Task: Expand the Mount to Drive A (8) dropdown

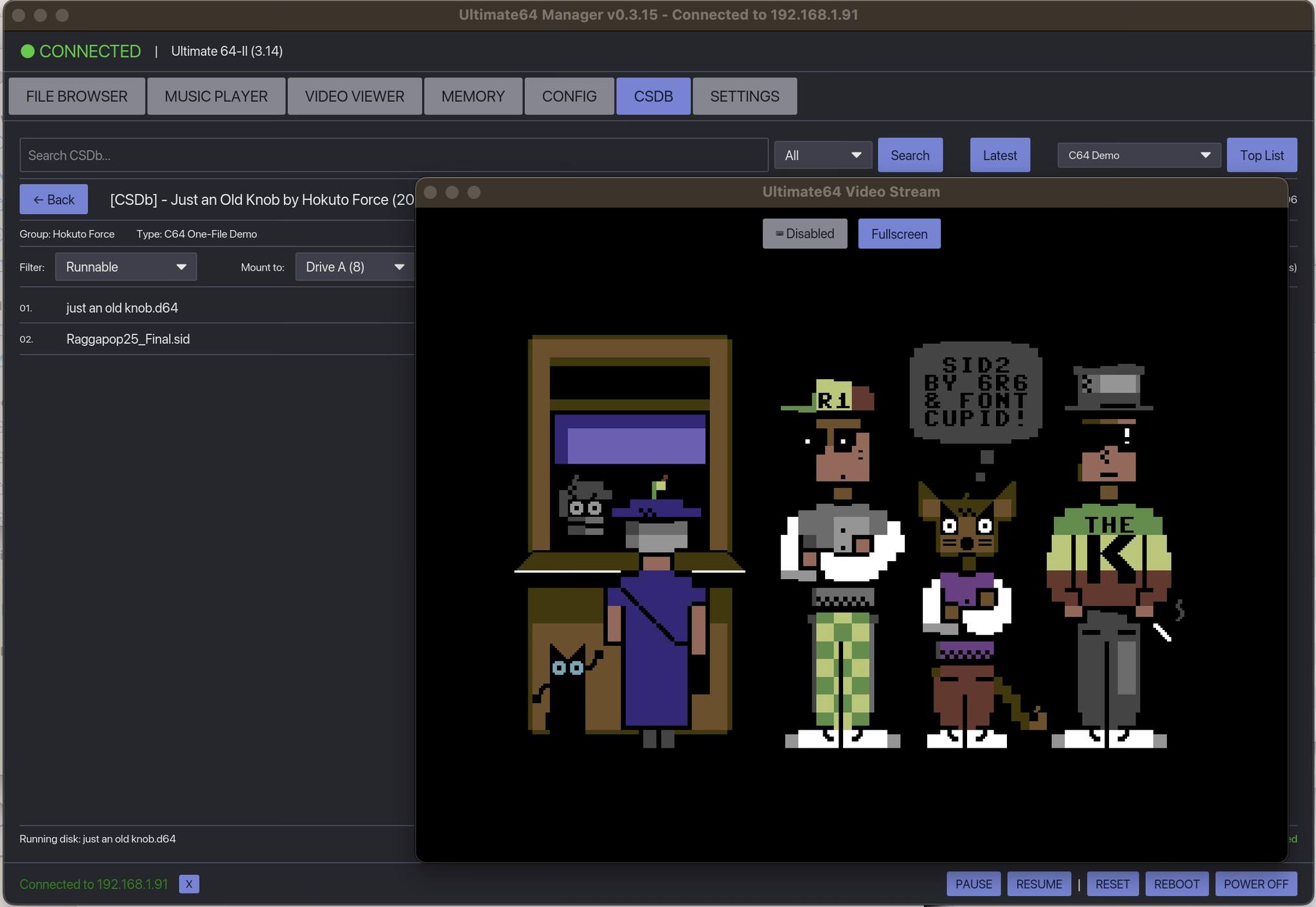Action: coord(355,267)
